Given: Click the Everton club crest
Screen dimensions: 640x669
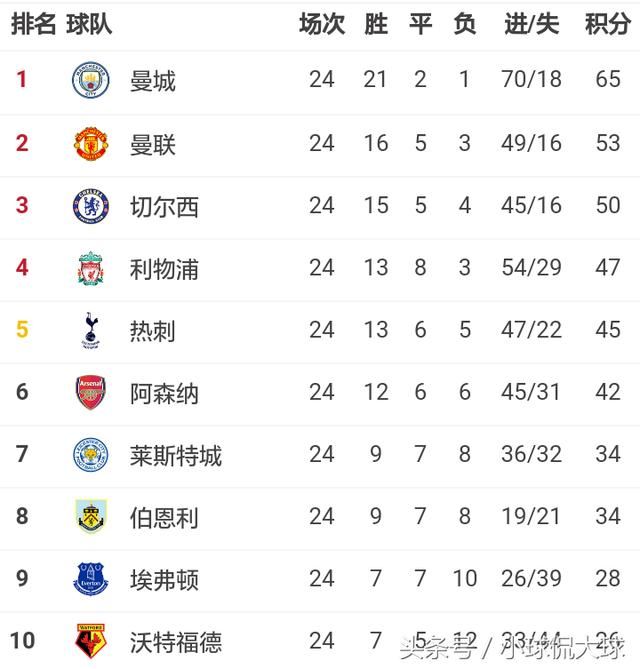Looking at the screenshot, I should pyautogui.click(x=91, y=579).
